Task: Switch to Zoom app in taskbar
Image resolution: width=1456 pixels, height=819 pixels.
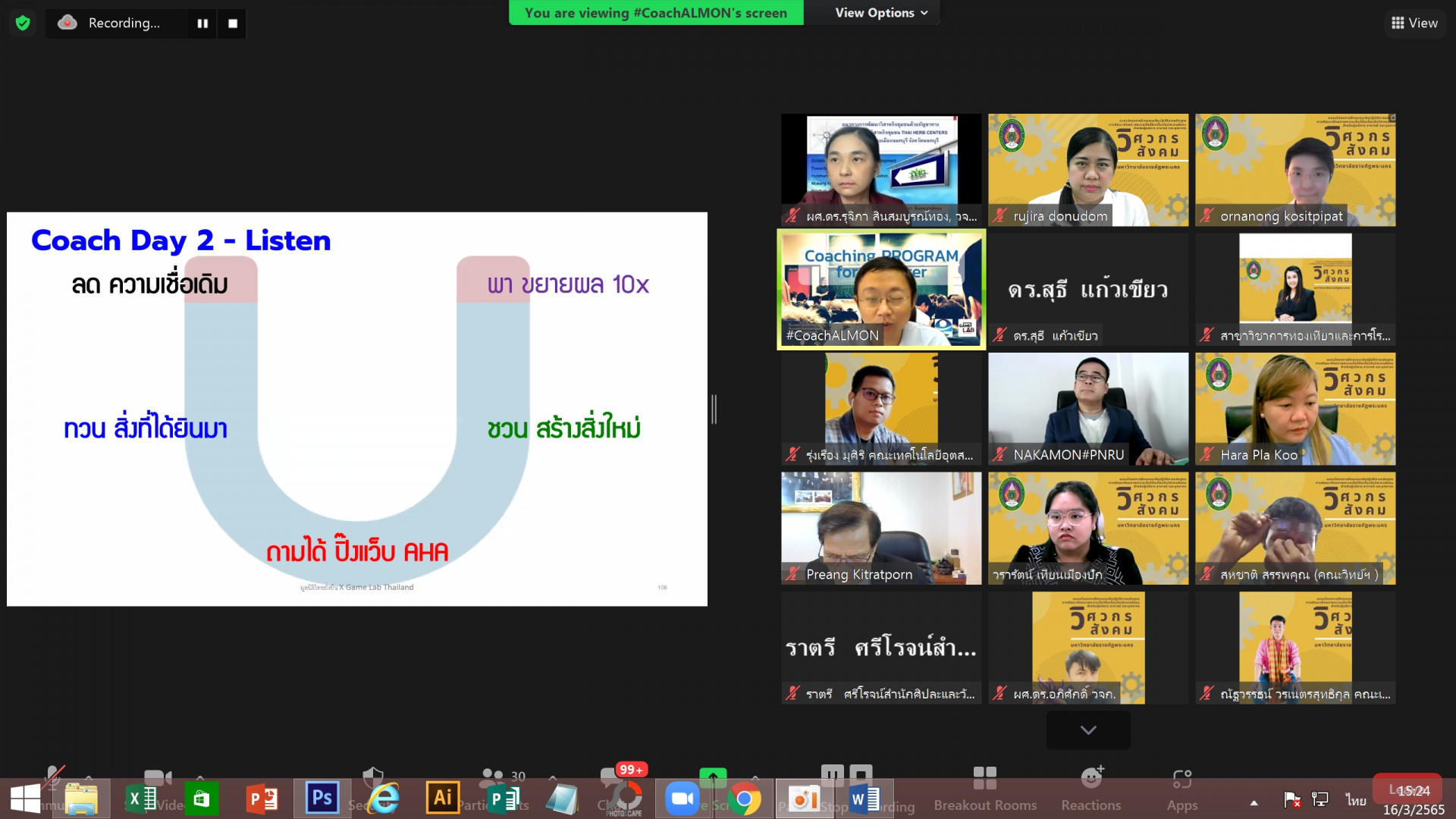Action: point(682,799)
